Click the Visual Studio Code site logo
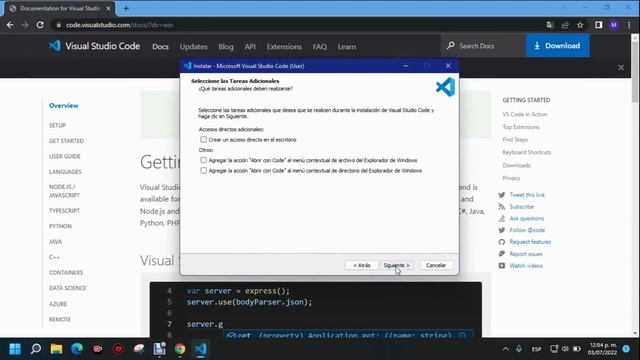 pos(94,46)
